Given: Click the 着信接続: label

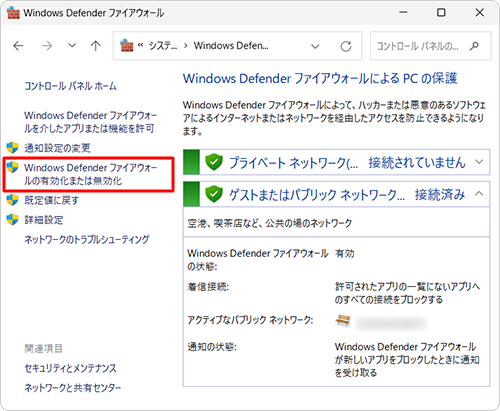Looking at the screenshot, I should coord(208,287).
